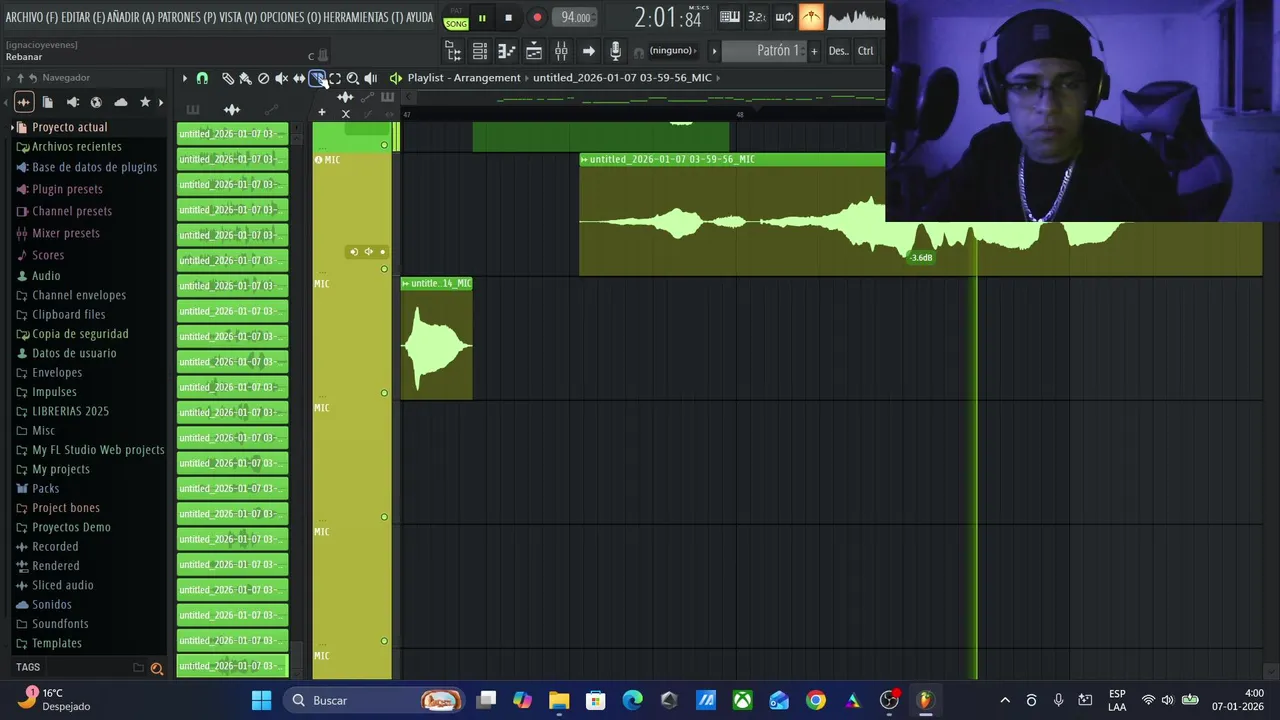The width and height of the screenshot is (1280, 720).
Task: Select the Paint brush tool in playlist toolbar
Action: [x=245, y=78]
